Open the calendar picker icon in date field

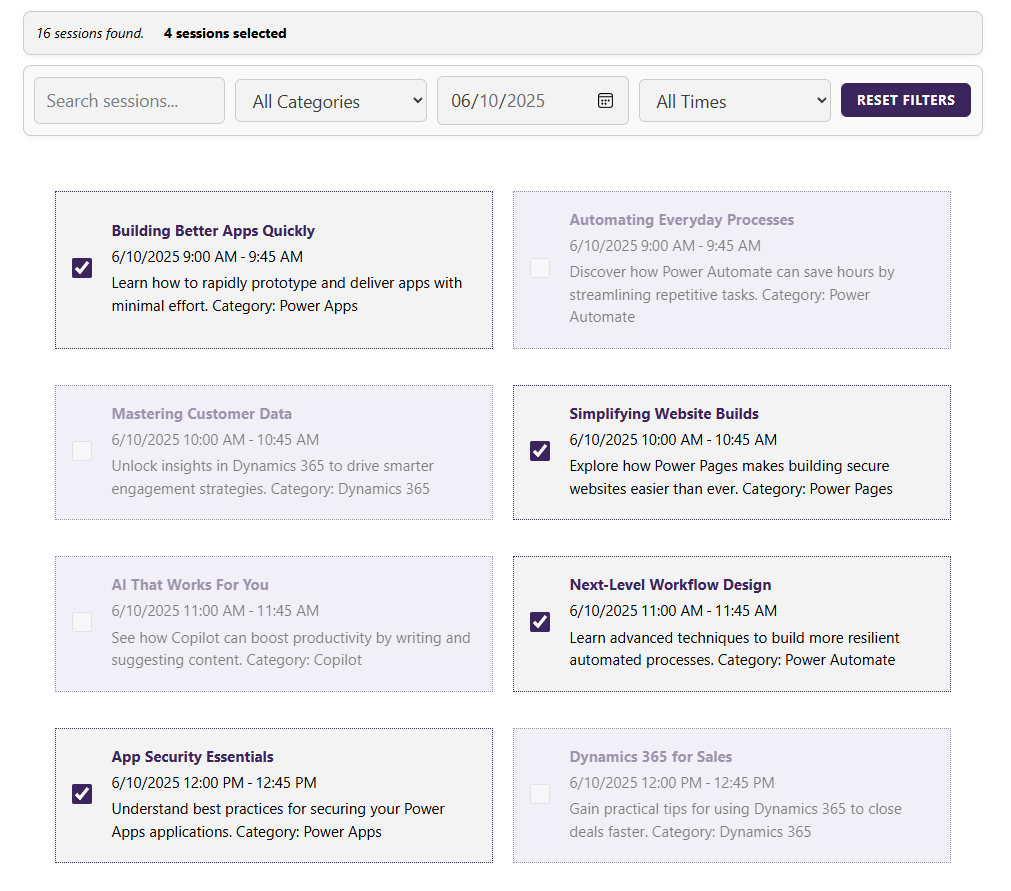click(605, 100)
